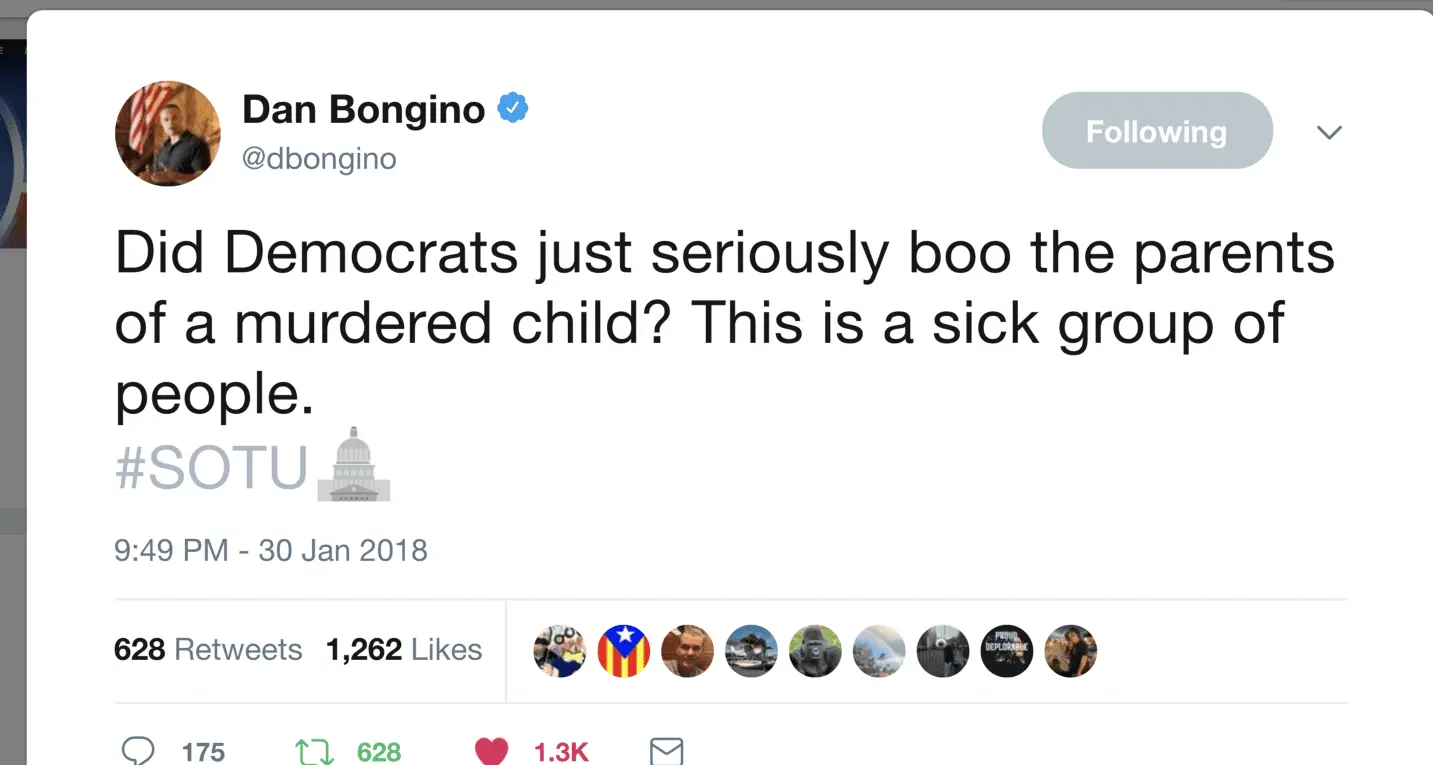Toggle the Following button
Image resolution: width=1433 pixels, height=765 pixels.
1157,131
